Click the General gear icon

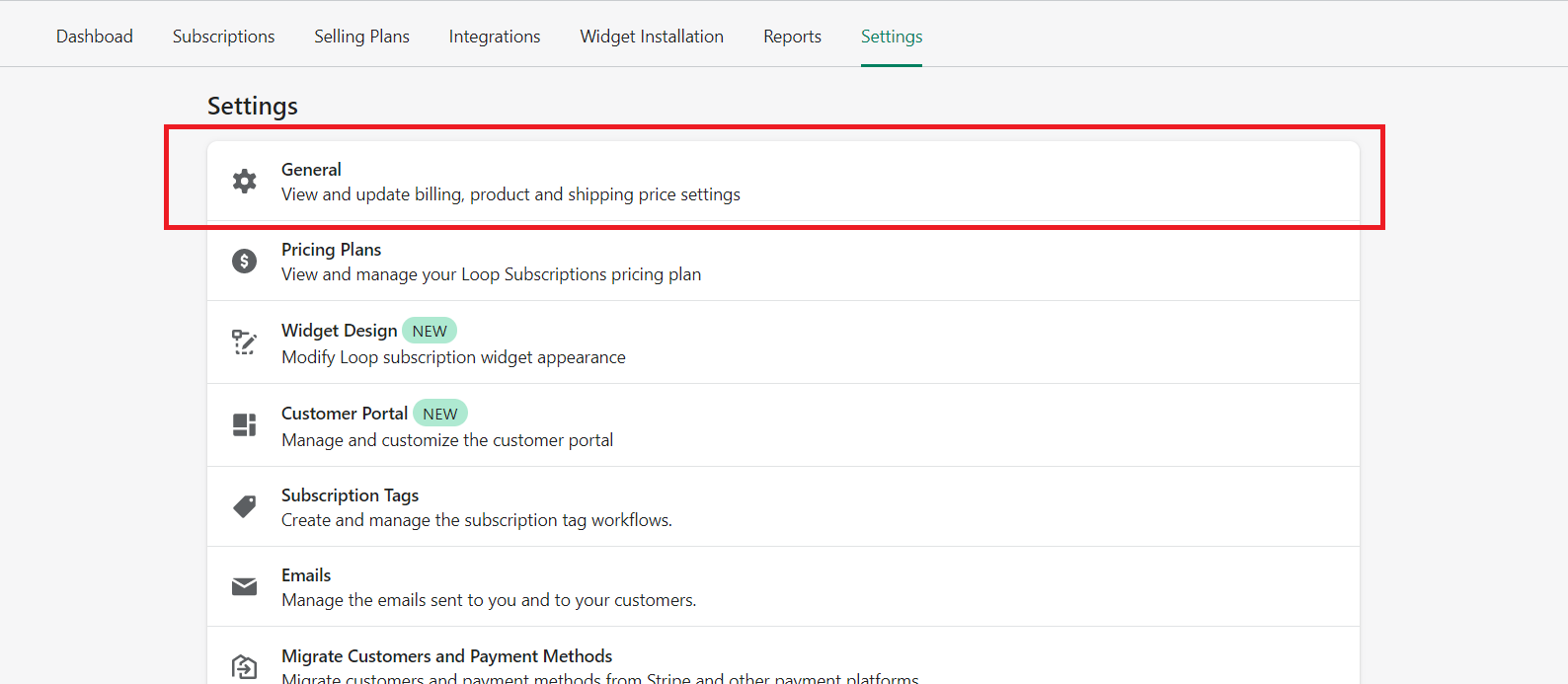pos(244,181)
